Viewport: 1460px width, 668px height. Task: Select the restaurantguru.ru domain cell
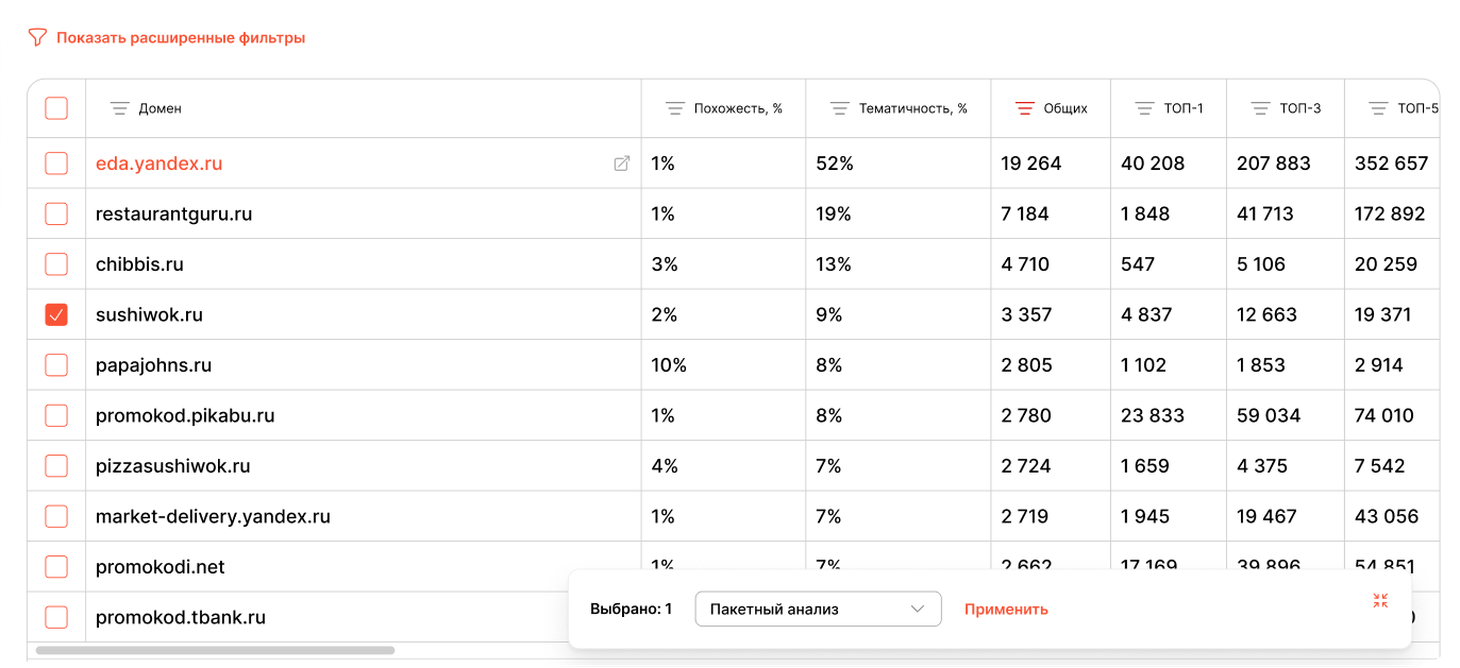(x=364, y=214)
